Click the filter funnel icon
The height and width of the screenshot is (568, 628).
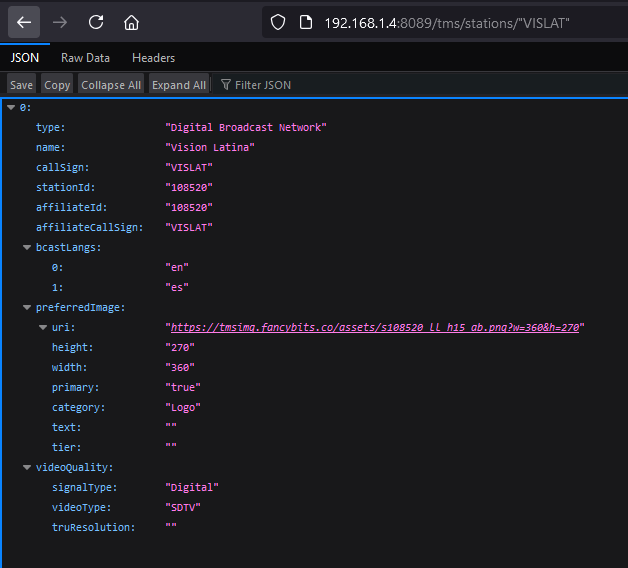point(226,85)
